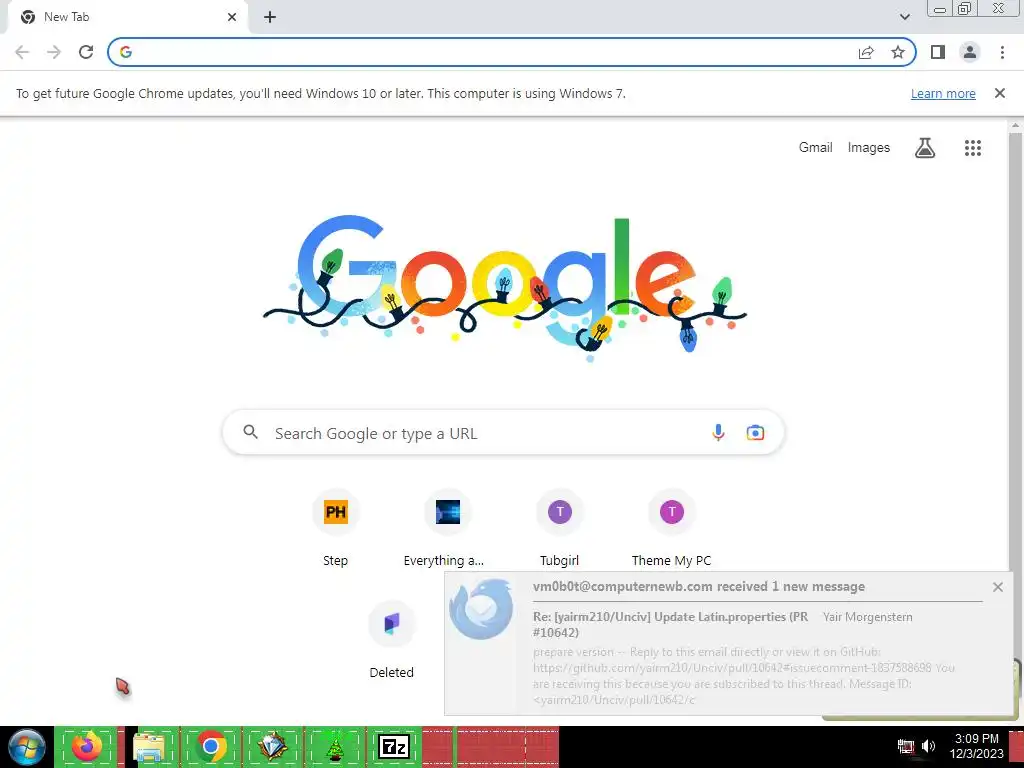Open the Everything a... shortcut
1024x768 pixels.
point(447,529)
